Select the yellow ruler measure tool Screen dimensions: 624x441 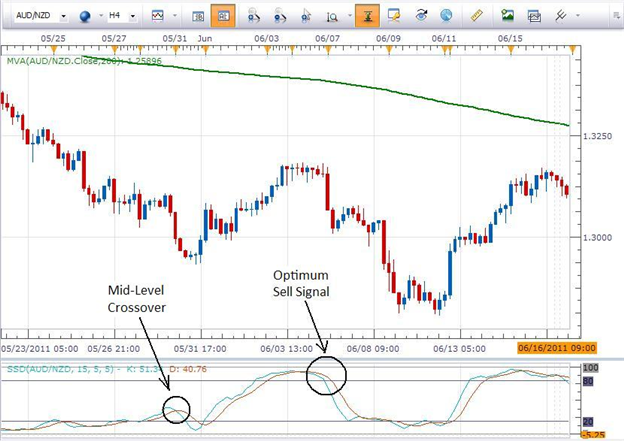tap(476, 16)
